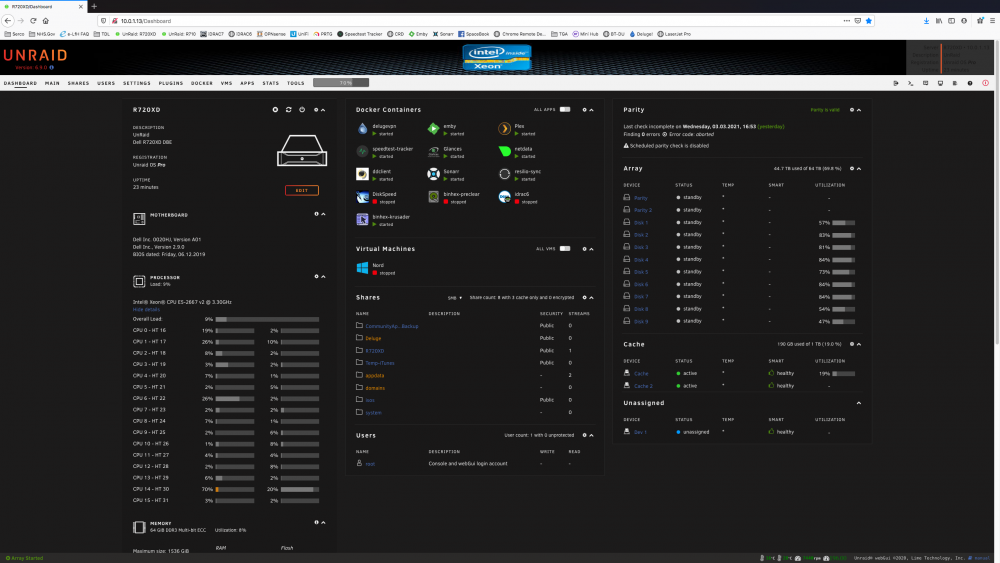Click the Nord Windows VM icon
The width and height of the screenshot is (1000, 563).
click(362, 268)
